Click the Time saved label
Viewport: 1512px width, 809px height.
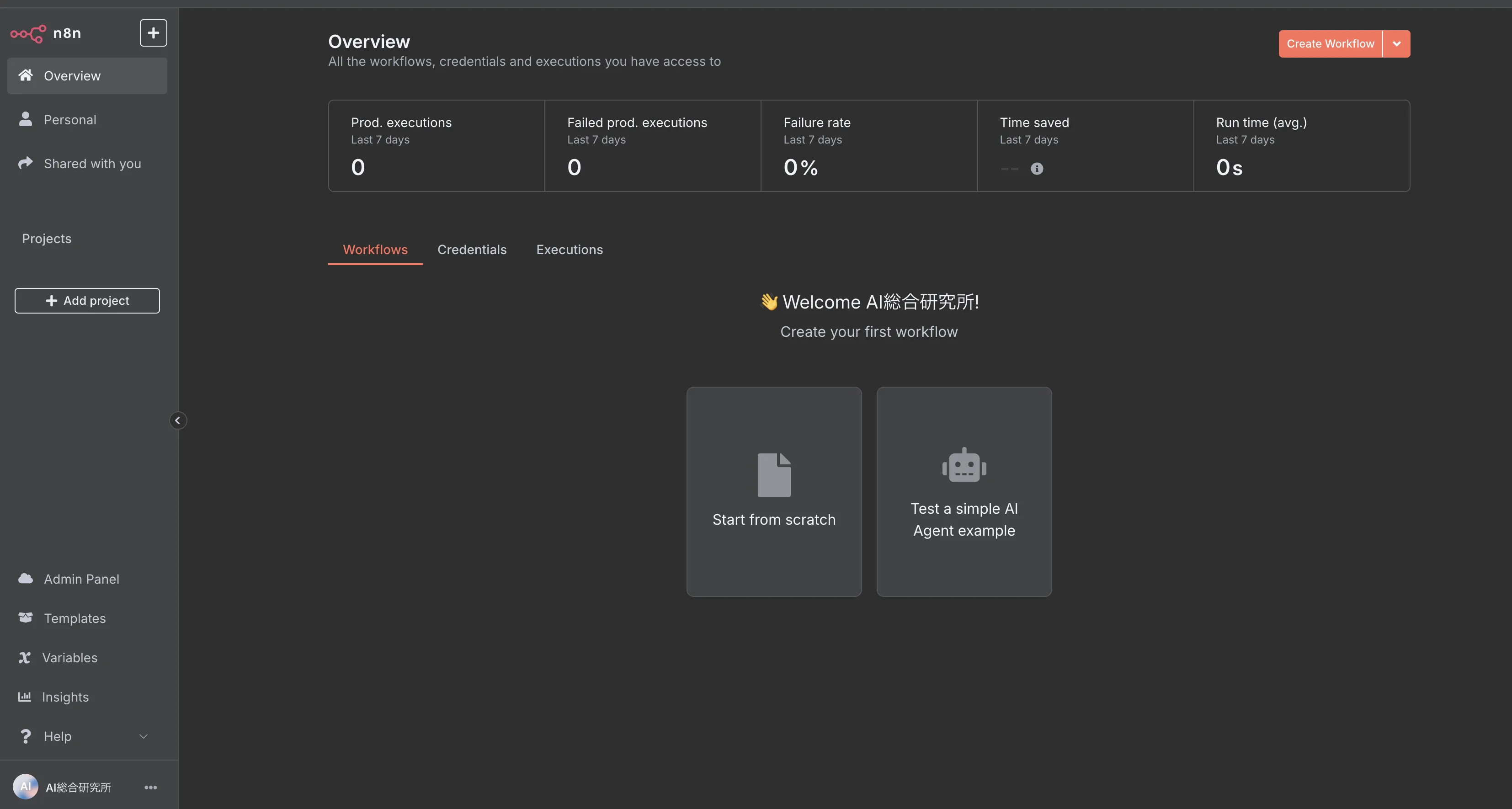tap(1034, 122)
